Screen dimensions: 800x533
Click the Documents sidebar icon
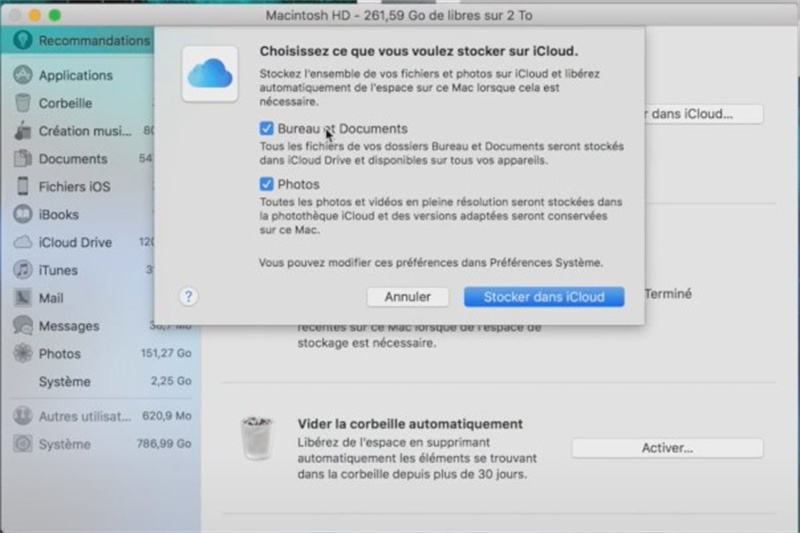point(22,159)
